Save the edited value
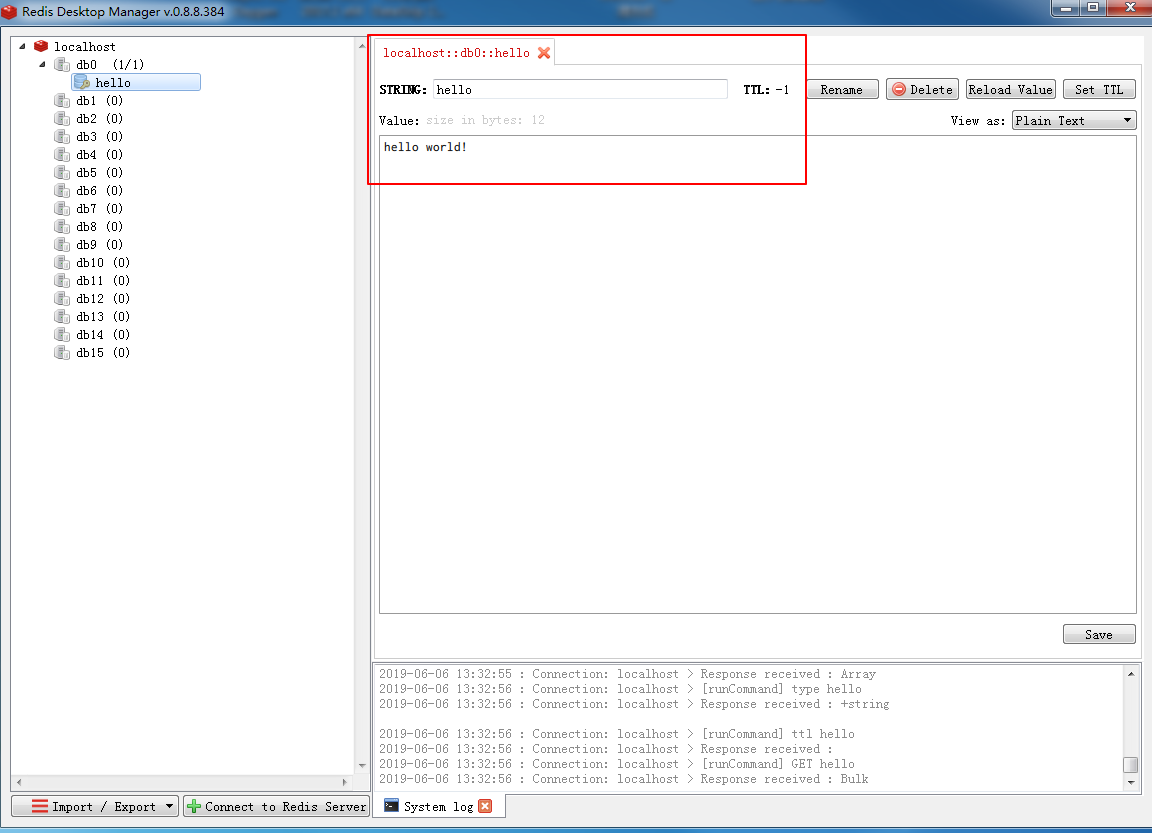Viewport: 1152px width, 833px height. (x=1099, y=634)
